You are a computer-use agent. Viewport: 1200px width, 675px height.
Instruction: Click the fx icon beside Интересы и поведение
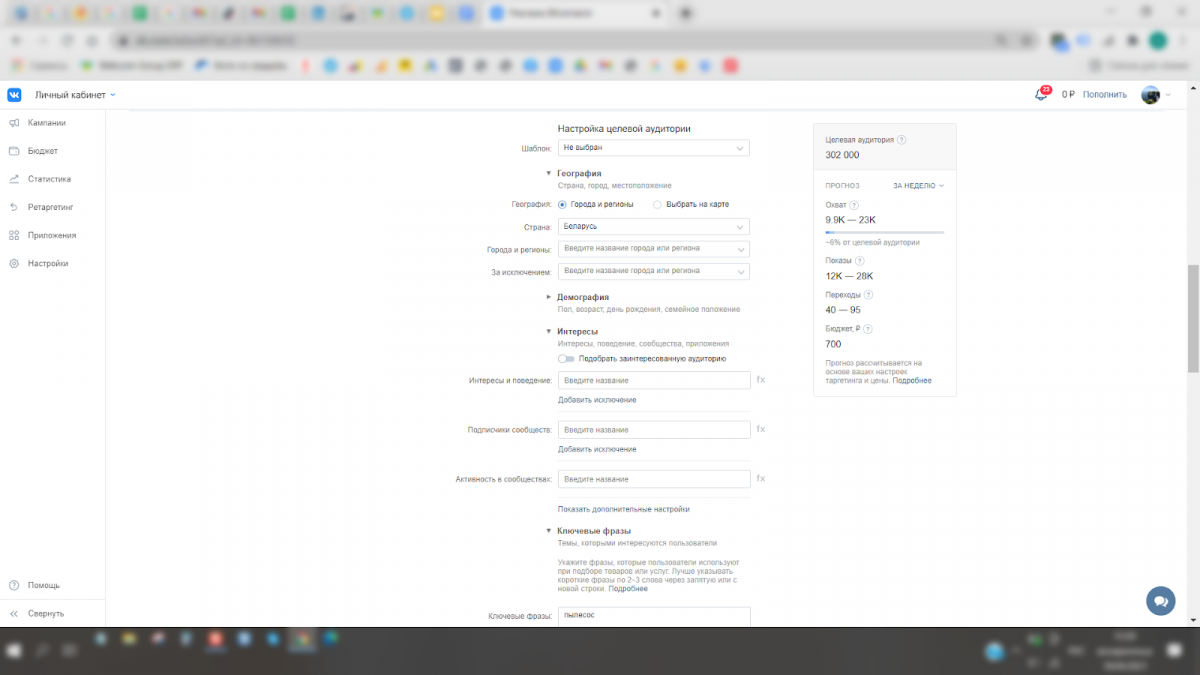tap(761, 380)
